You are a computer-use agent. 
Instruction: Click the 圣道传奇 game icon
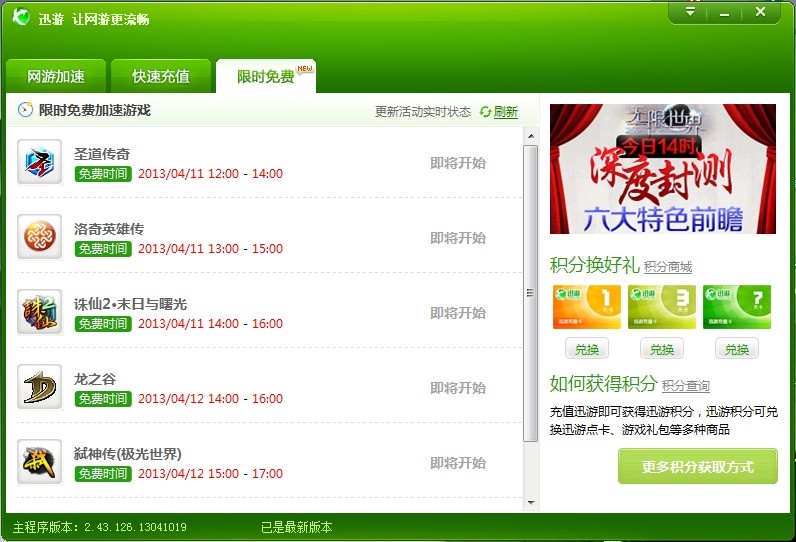(40, 162)
